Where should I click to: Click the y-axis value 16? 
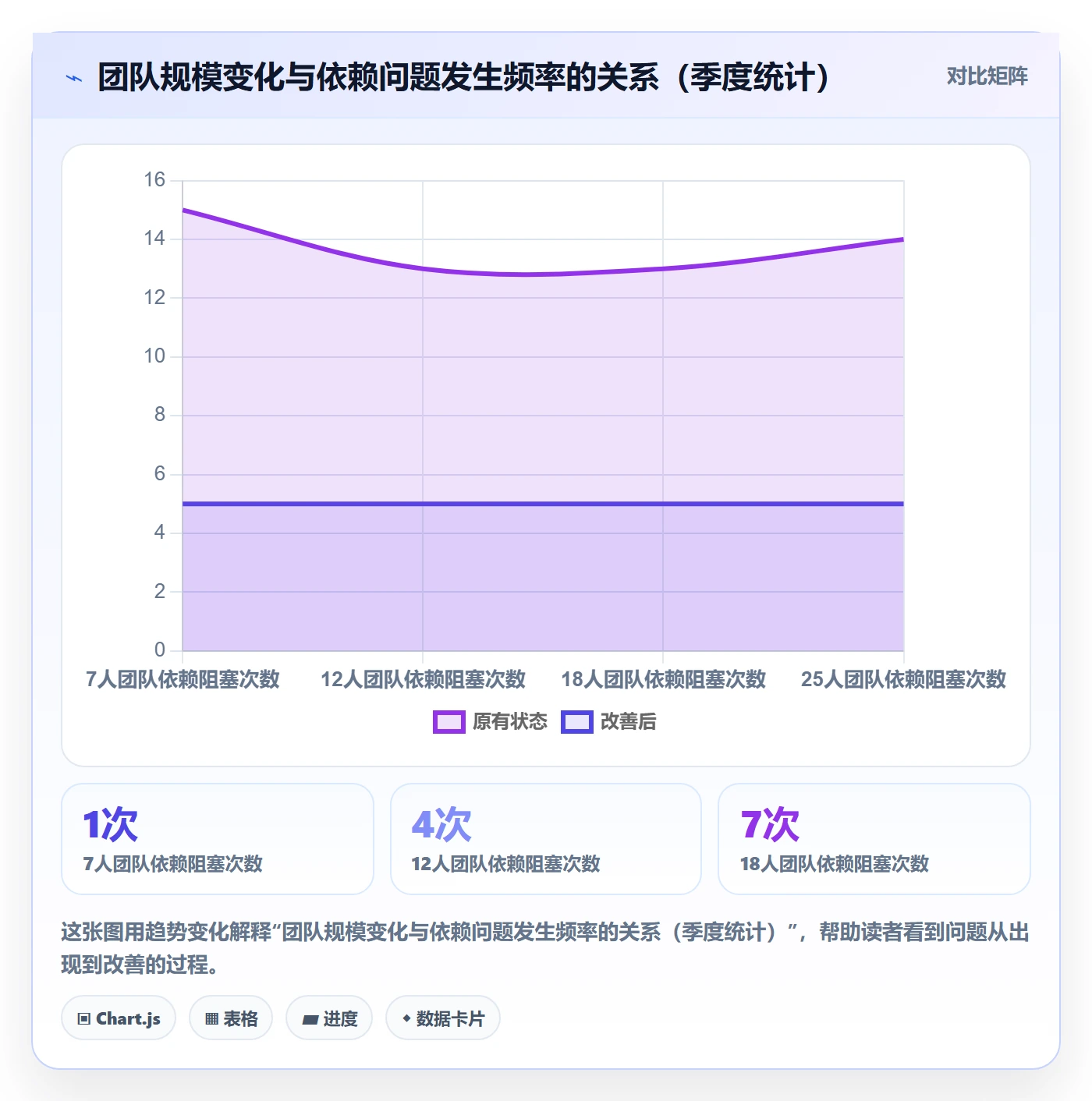(x=154, y=180)
